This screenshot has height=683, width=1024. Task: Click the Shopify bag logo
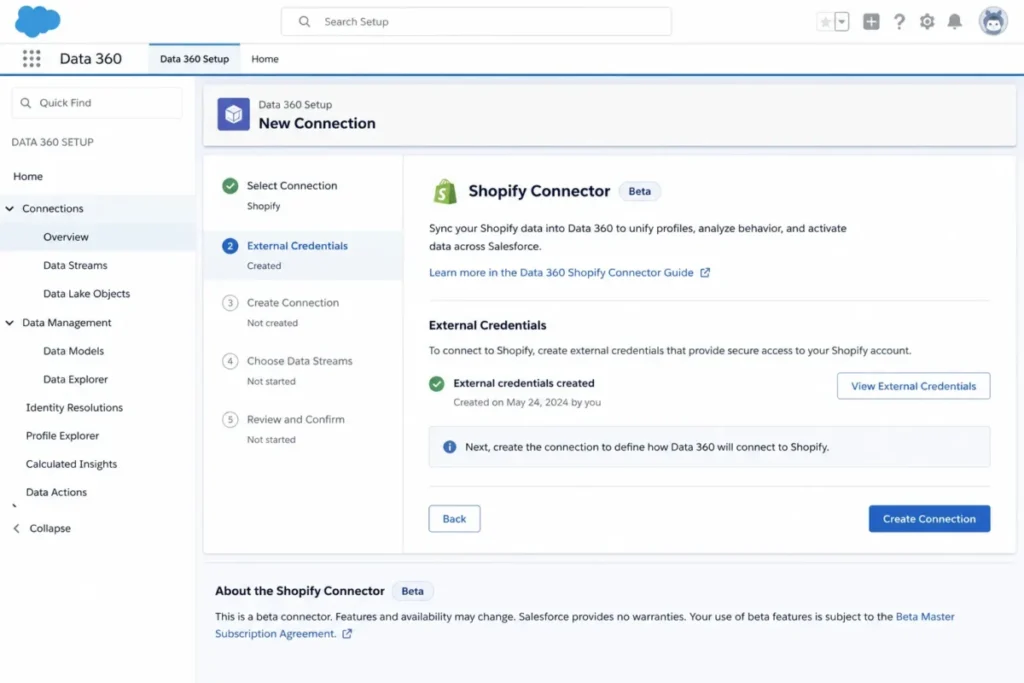pos(445,191)
